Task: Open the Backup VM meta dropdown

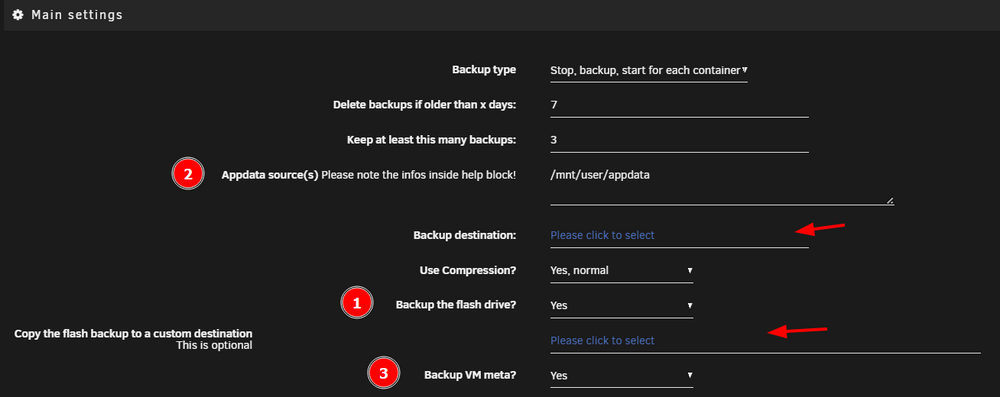Action: [621, 376]
